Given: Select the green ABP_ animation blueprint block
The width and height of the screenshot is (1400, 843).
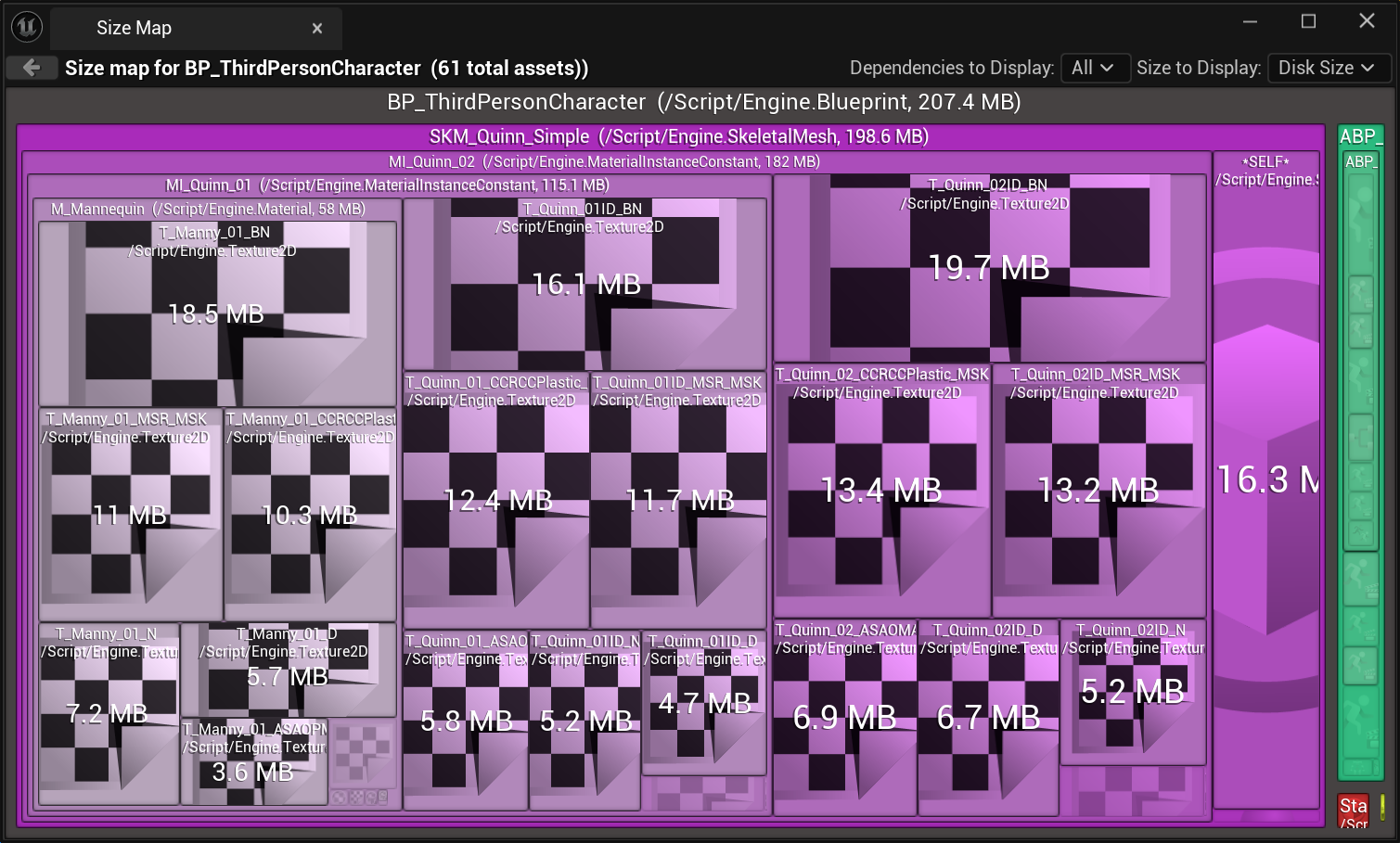Looking at the screenshot, I should coord(1360,137).
